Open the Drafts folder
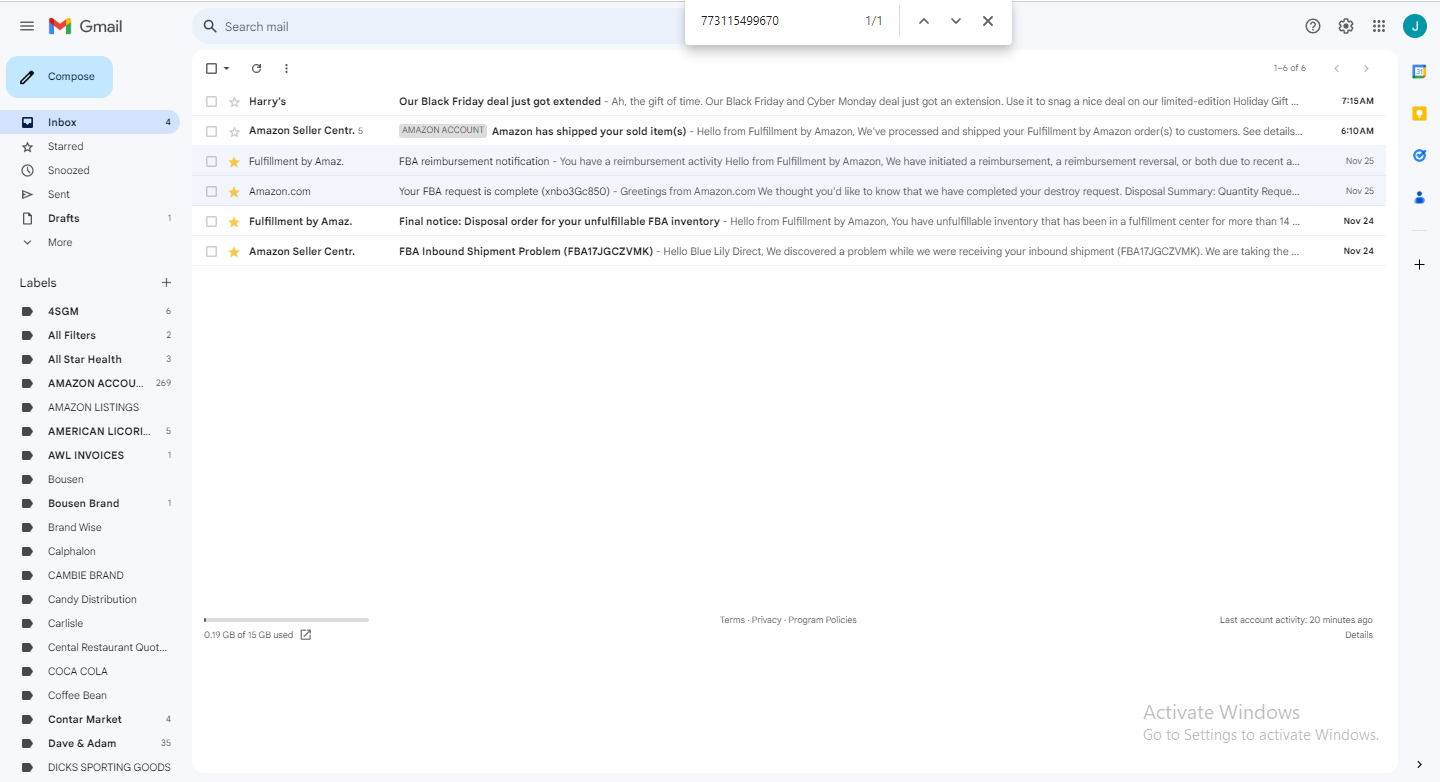This screenshot has width=1440, height=782. coord(90,218)
